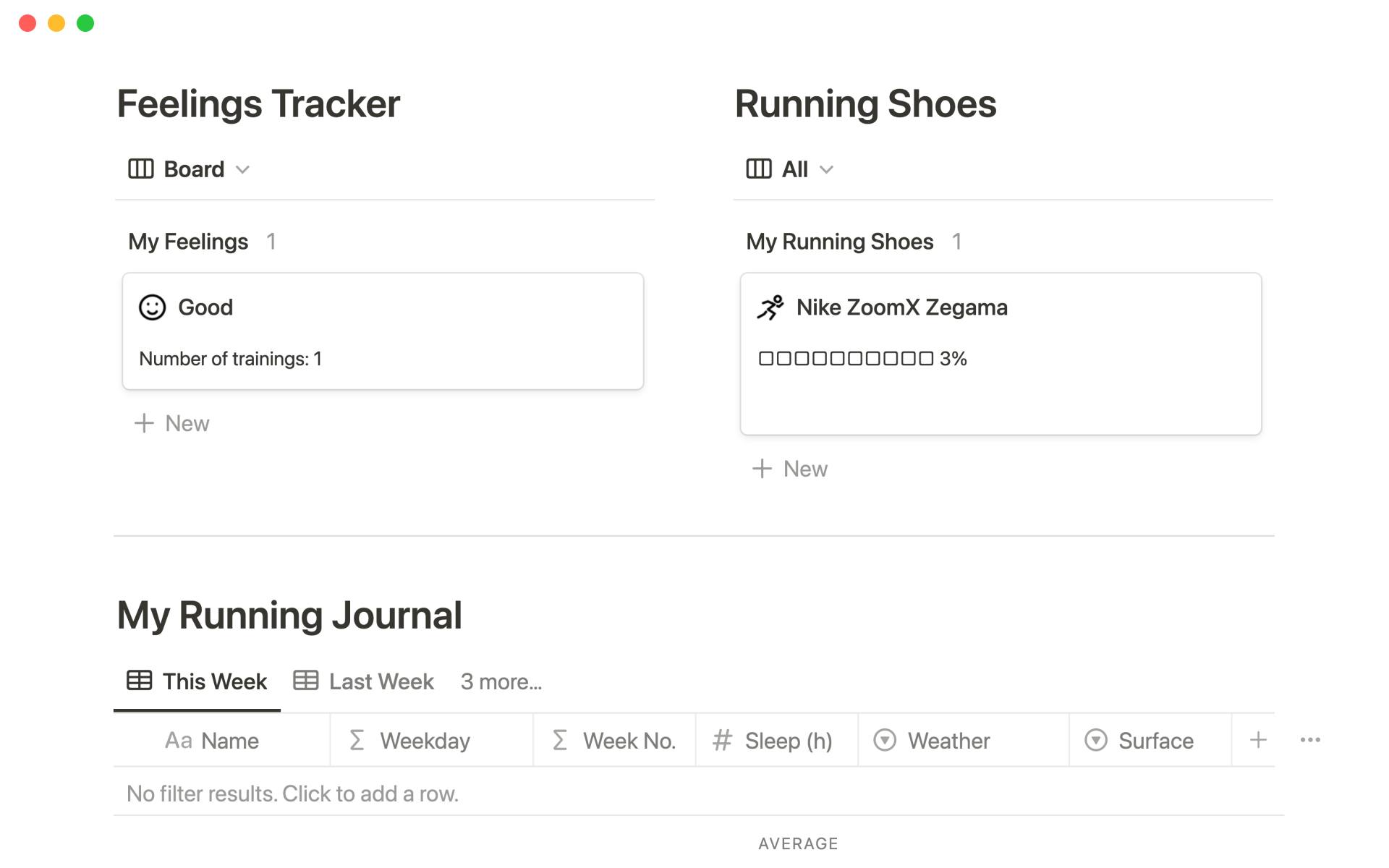
Task: Click the Weather select-property icon
Action: coord(884,740)
